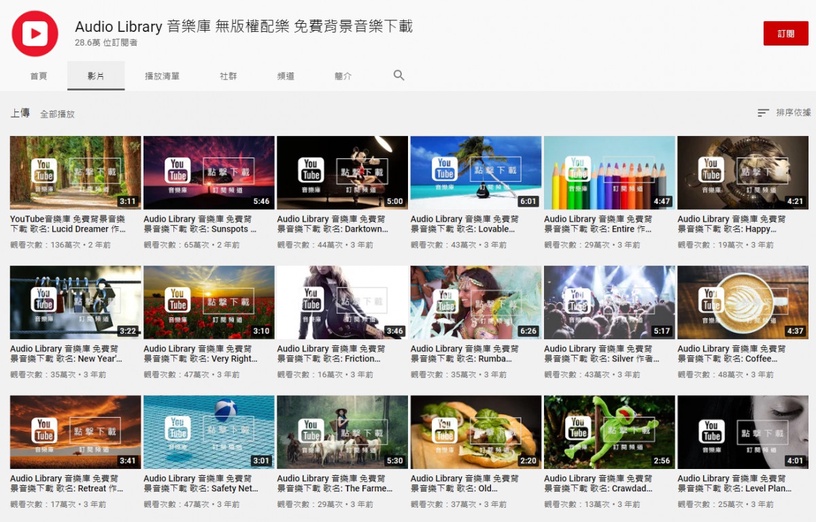Viewport: 816px width, 522px height.
Task: Switch to the 首頁 tab
Action: [x=39, y=76]
